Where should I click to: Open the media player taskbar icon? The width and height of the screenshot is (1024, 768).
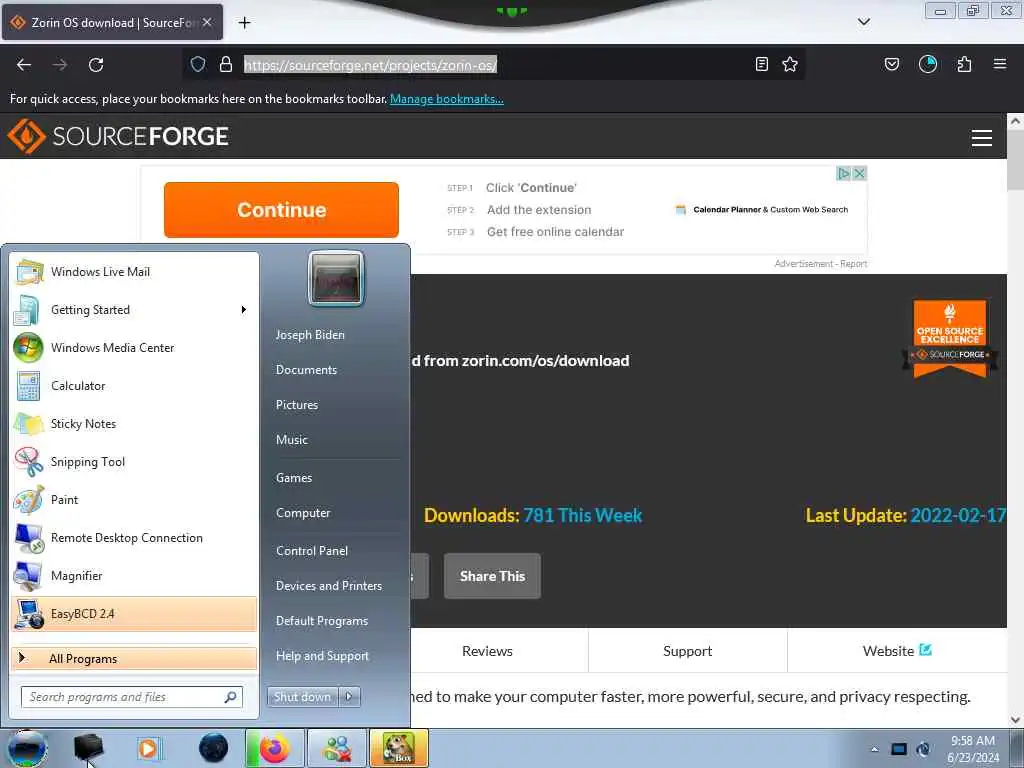149,748
